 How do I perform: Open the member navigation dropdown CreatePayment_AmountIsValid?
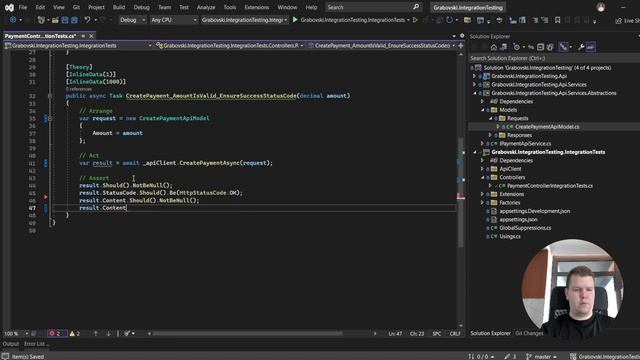[382, 46]
